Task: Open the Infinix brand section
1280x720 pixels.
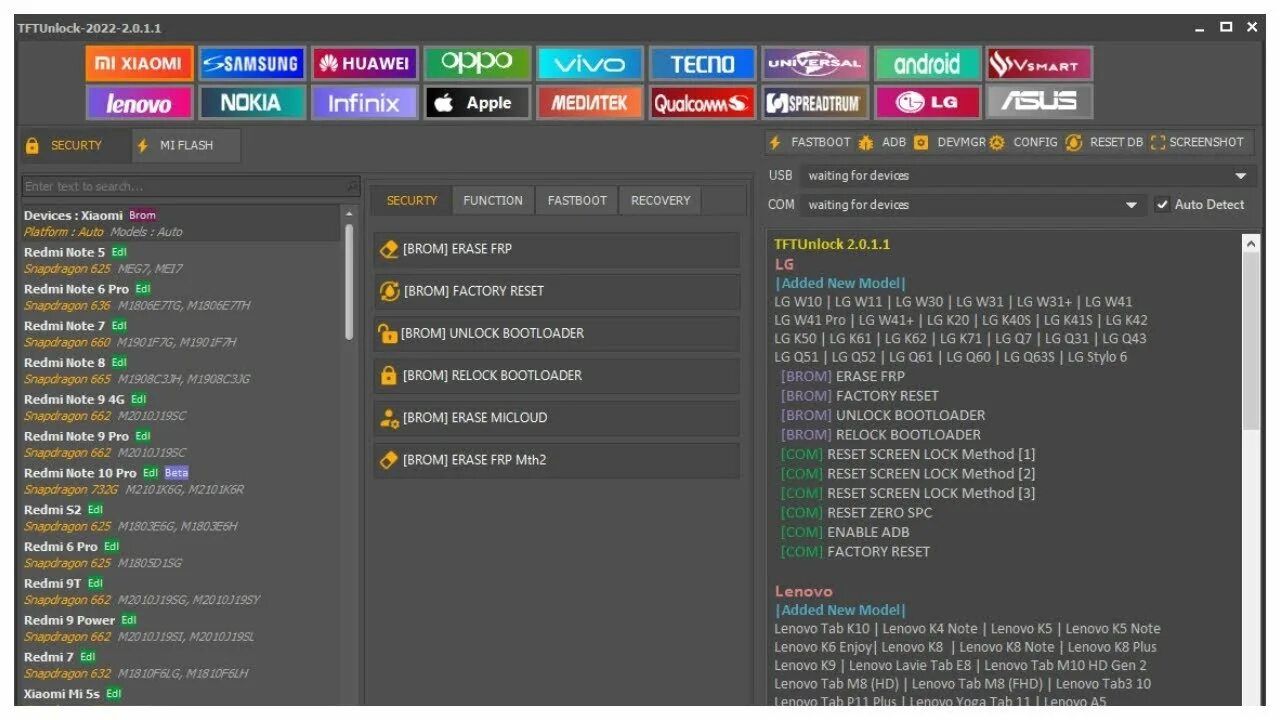Action: click(364, 102)
